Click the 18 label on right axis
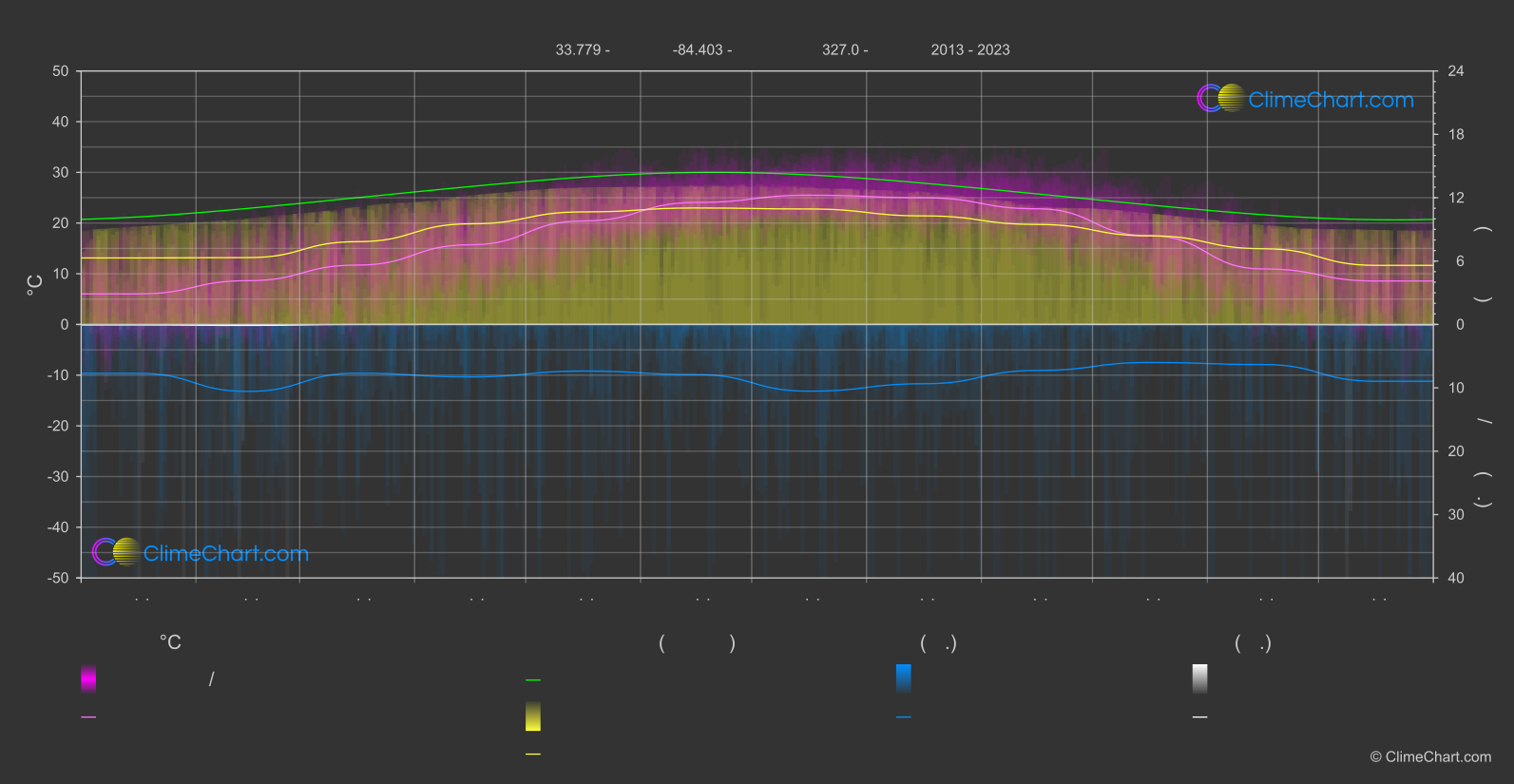The height and width of the screenshot is (784, 1514). point(1456,135)
